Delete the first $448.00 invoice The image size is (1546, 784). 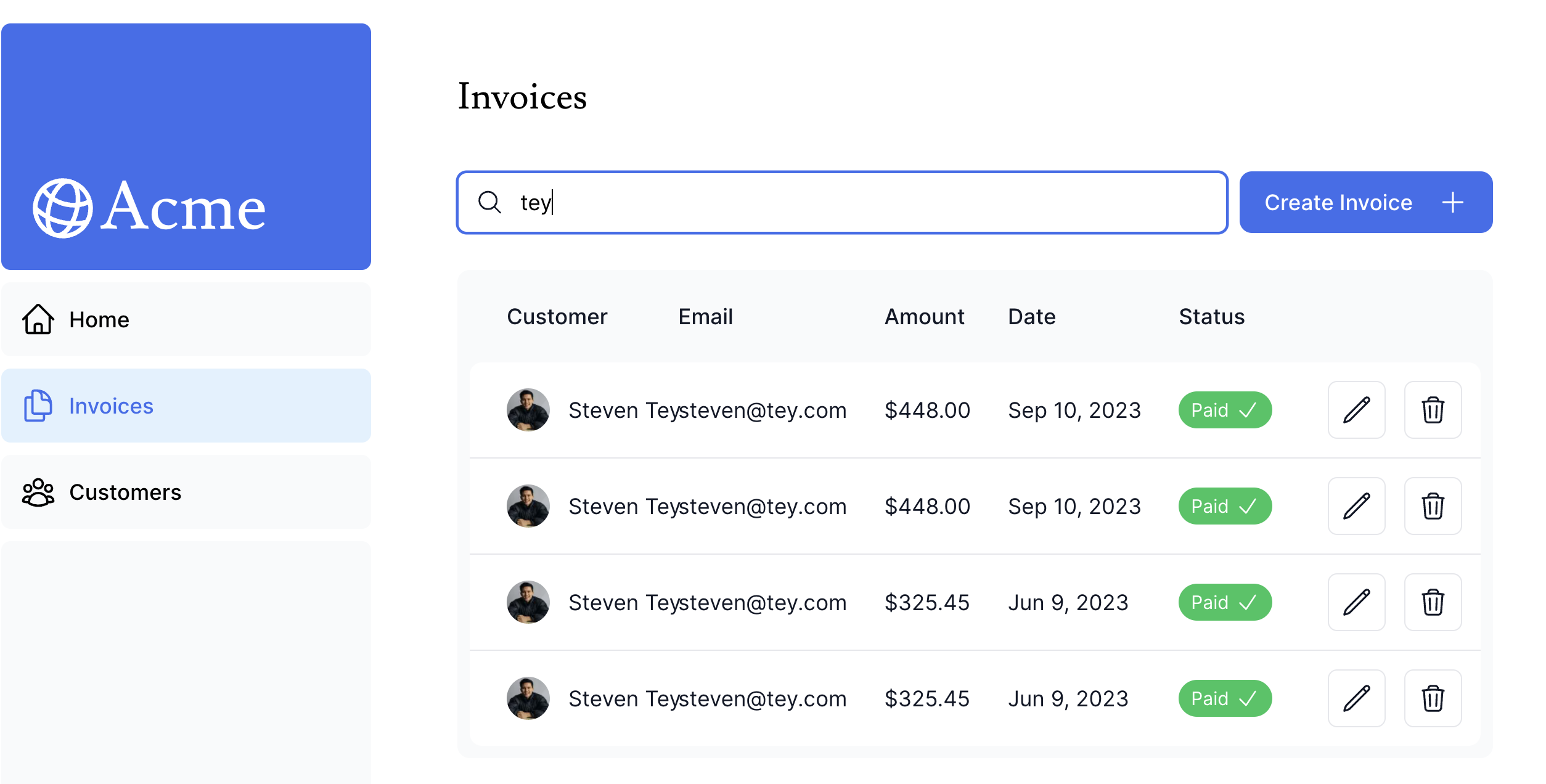click(x=1433, y=410)
